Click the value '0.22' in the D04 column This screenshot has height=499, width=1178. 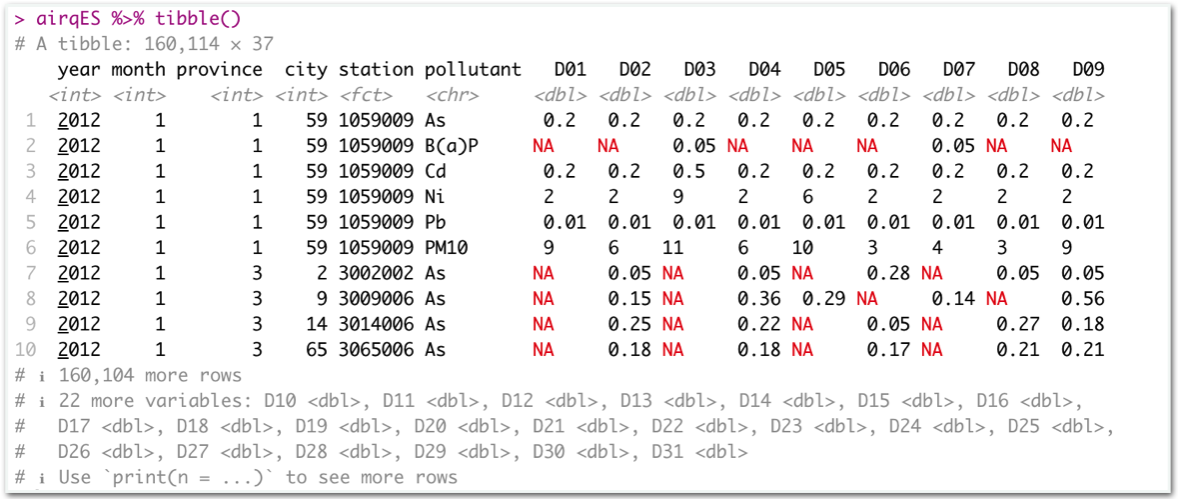coord(759,324)
